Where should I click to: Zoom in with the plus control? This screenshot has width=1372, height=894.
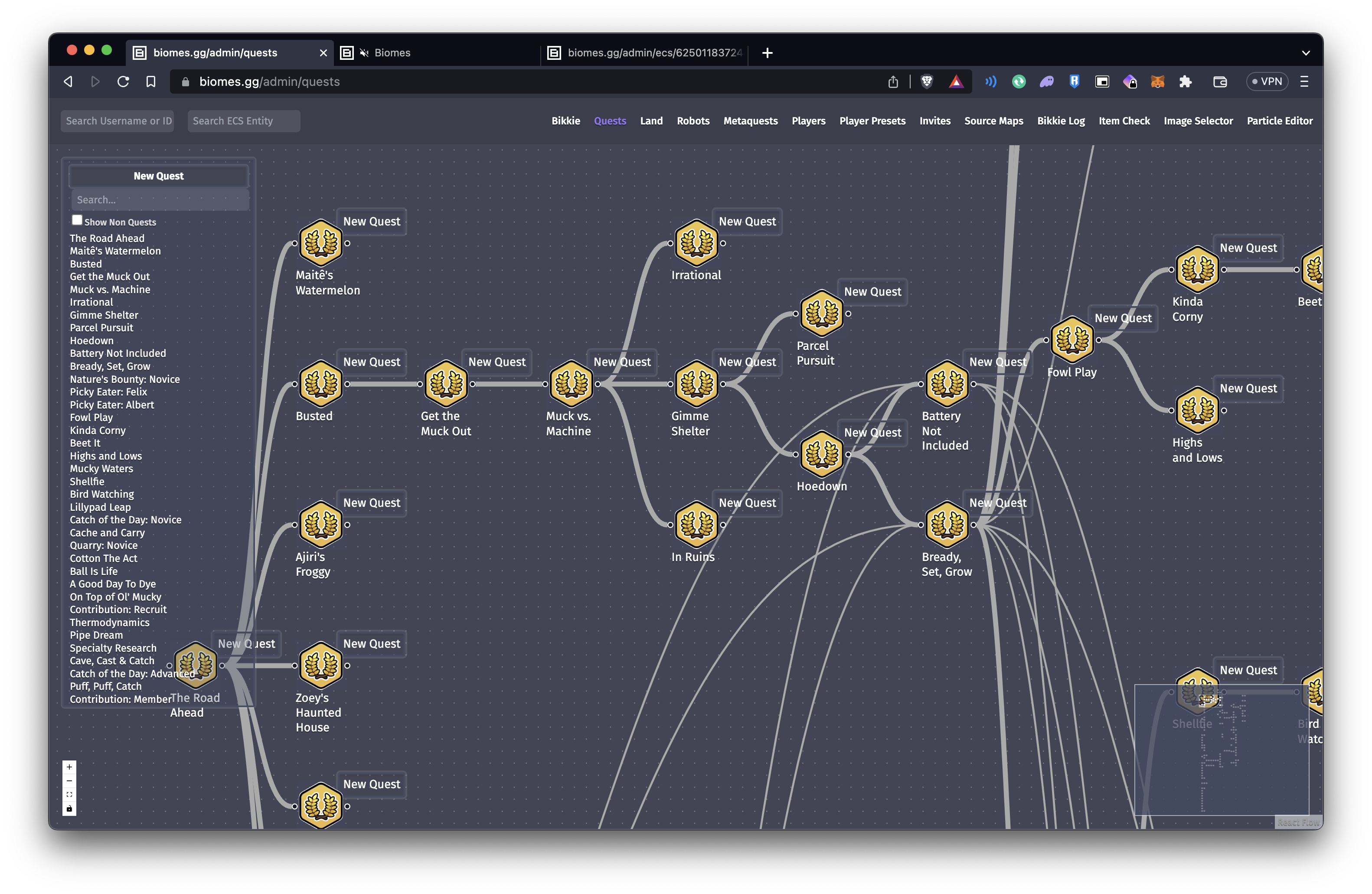69,767
